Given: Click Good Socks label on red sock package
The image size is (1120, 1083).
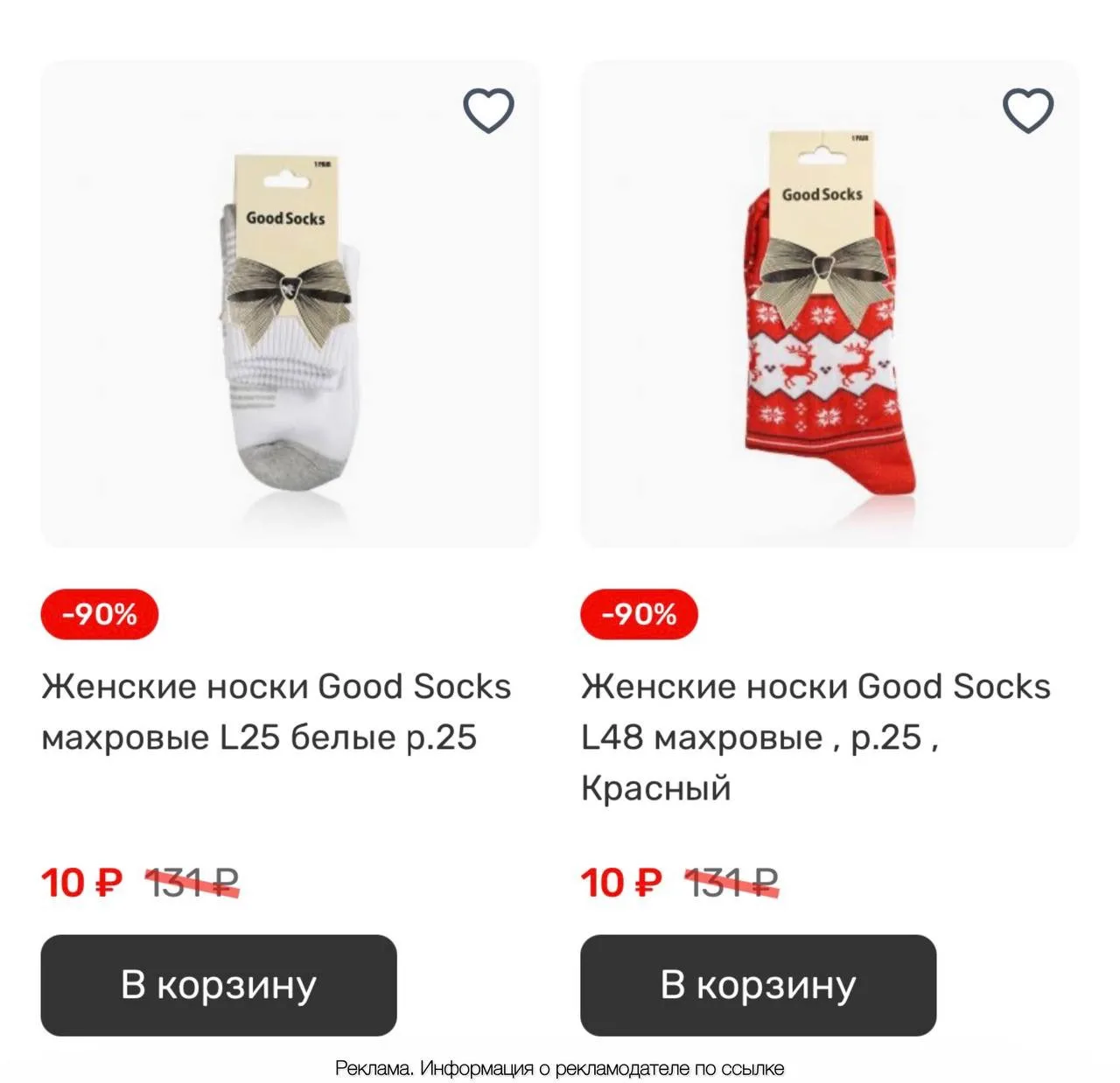Looking at the screenshot, I should (x=822, y=194).
